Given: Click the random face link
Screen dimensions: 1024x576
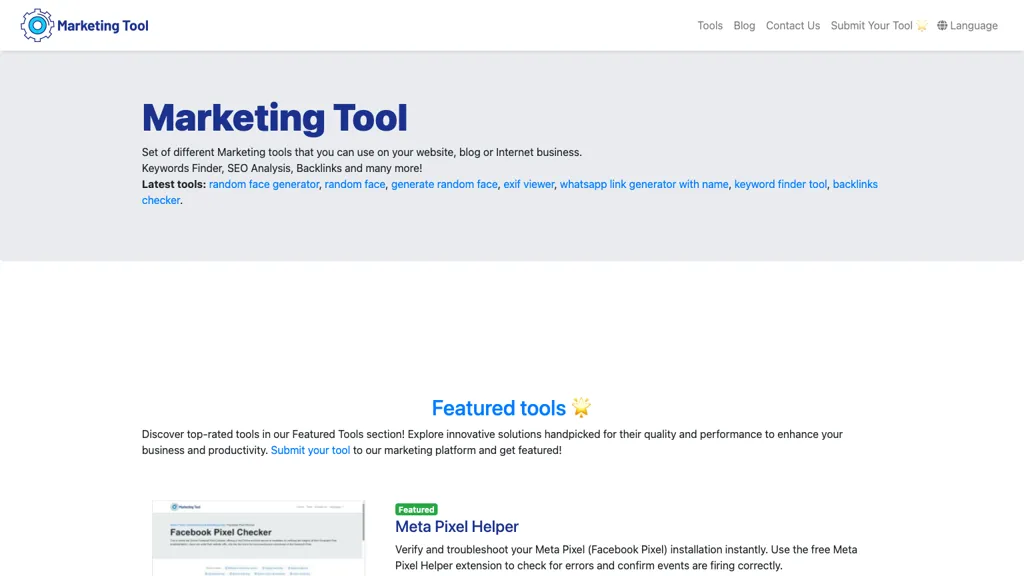Looking at the screenshot, I should point(352,184).
